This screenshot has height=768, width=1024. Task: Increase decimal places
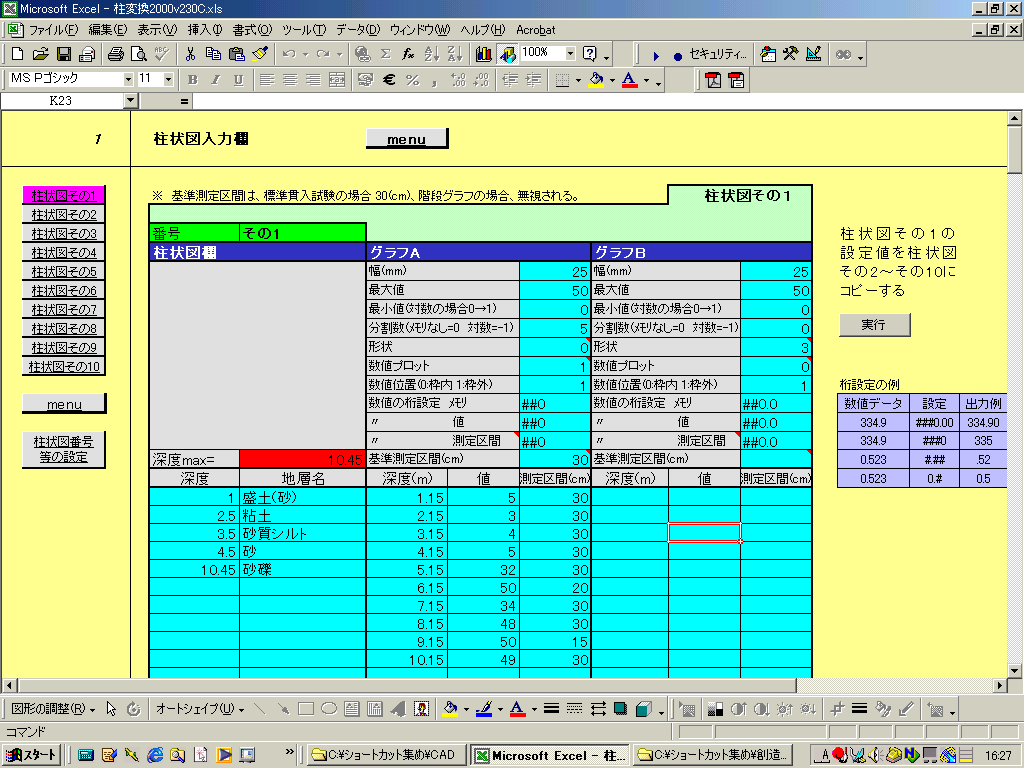(458, 80)
